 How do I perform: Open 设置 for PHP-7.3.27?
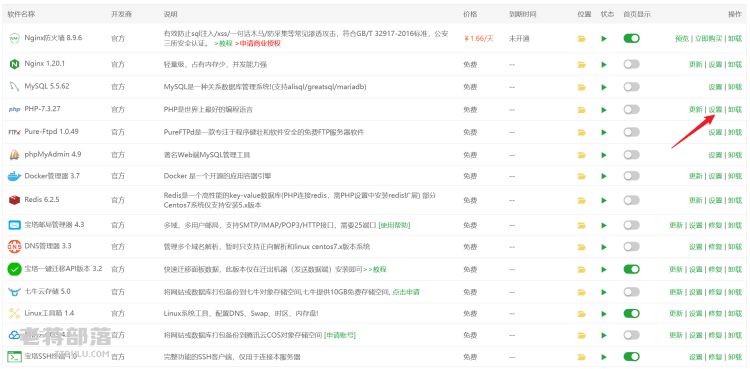click(x=715, y=110)
